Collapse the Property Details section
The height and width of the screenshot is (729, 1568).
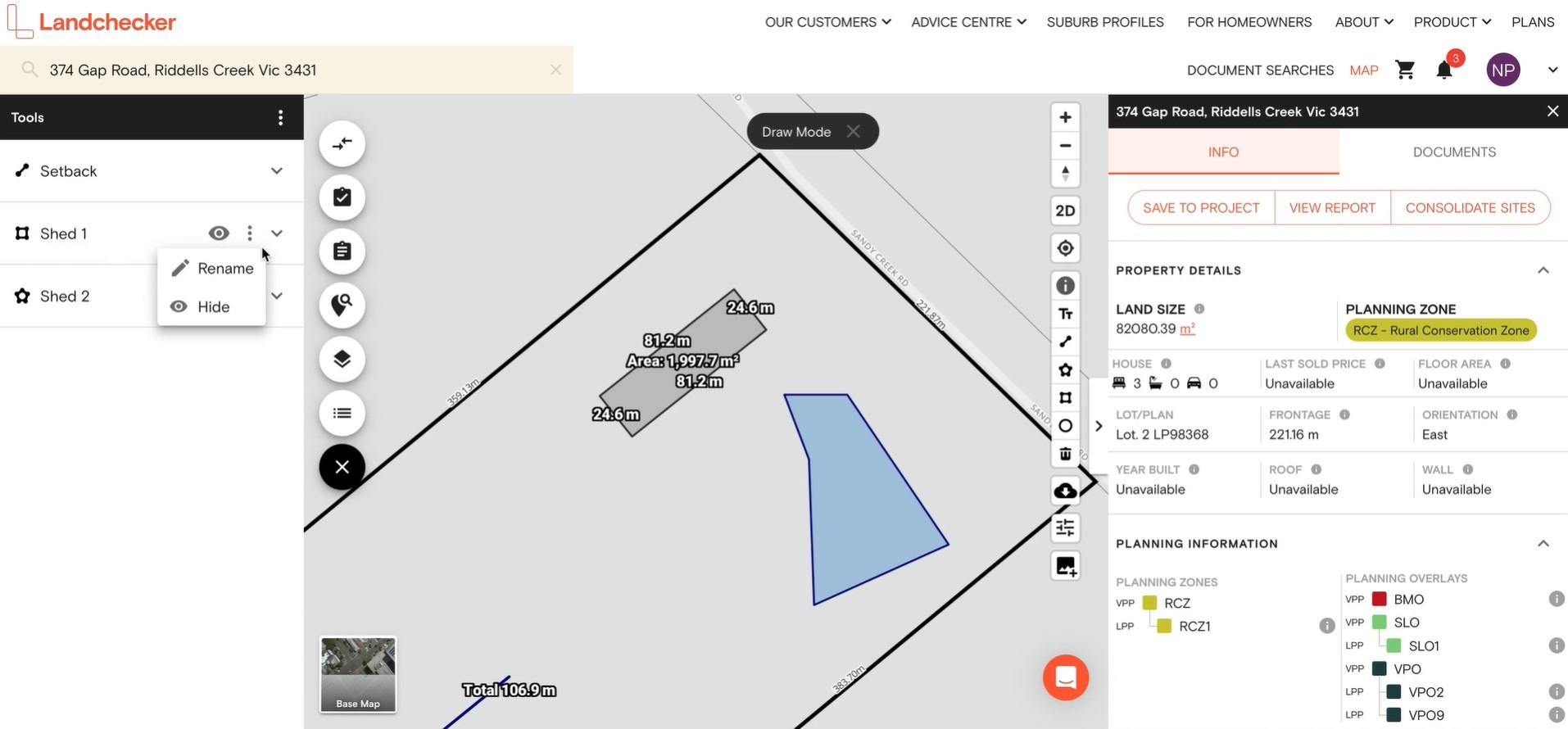1543,270
